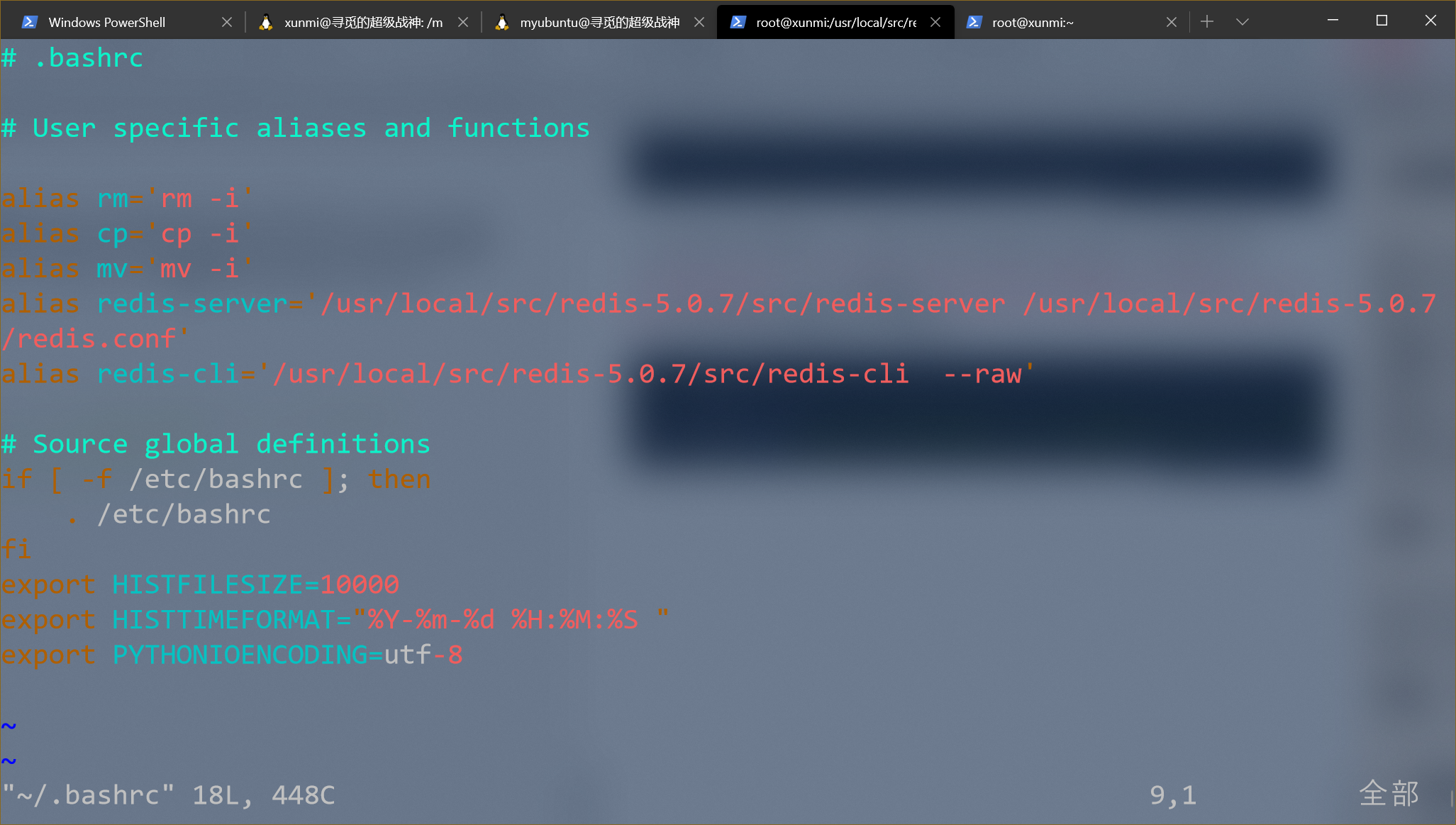The height and width of the screenshot is (825, 1456).
Task: Close the myubuntu@ tab
Action: [x=699, y=22]
